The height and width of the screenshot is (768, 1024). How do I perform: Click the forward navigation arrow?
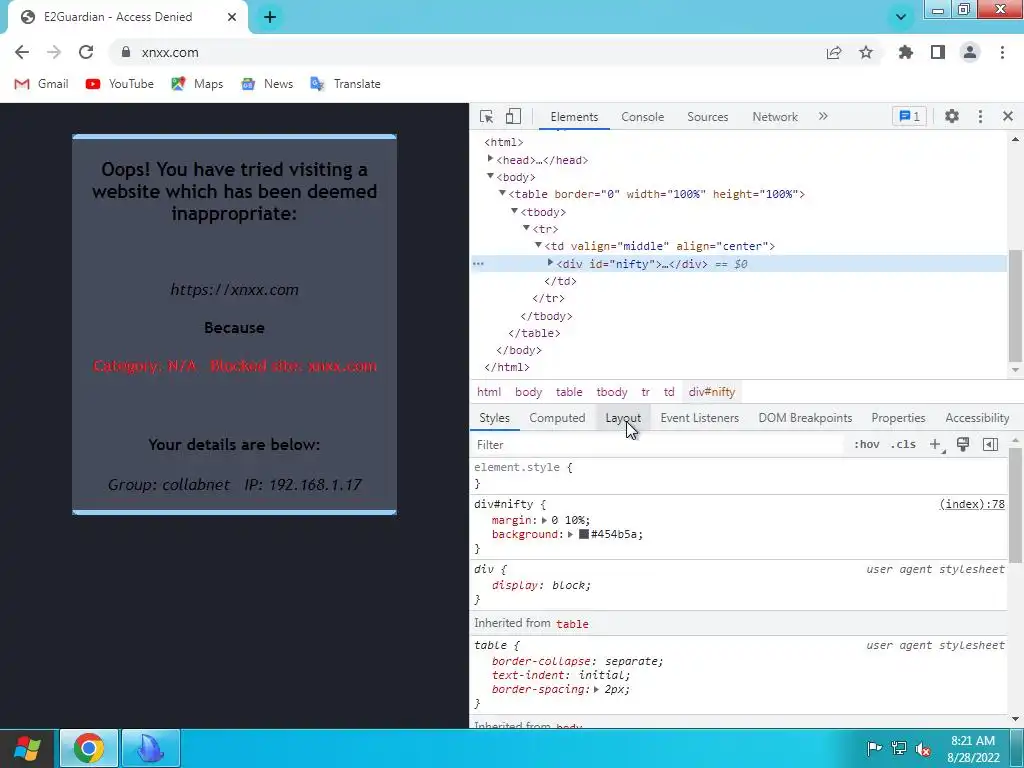(x=54, y=52)
